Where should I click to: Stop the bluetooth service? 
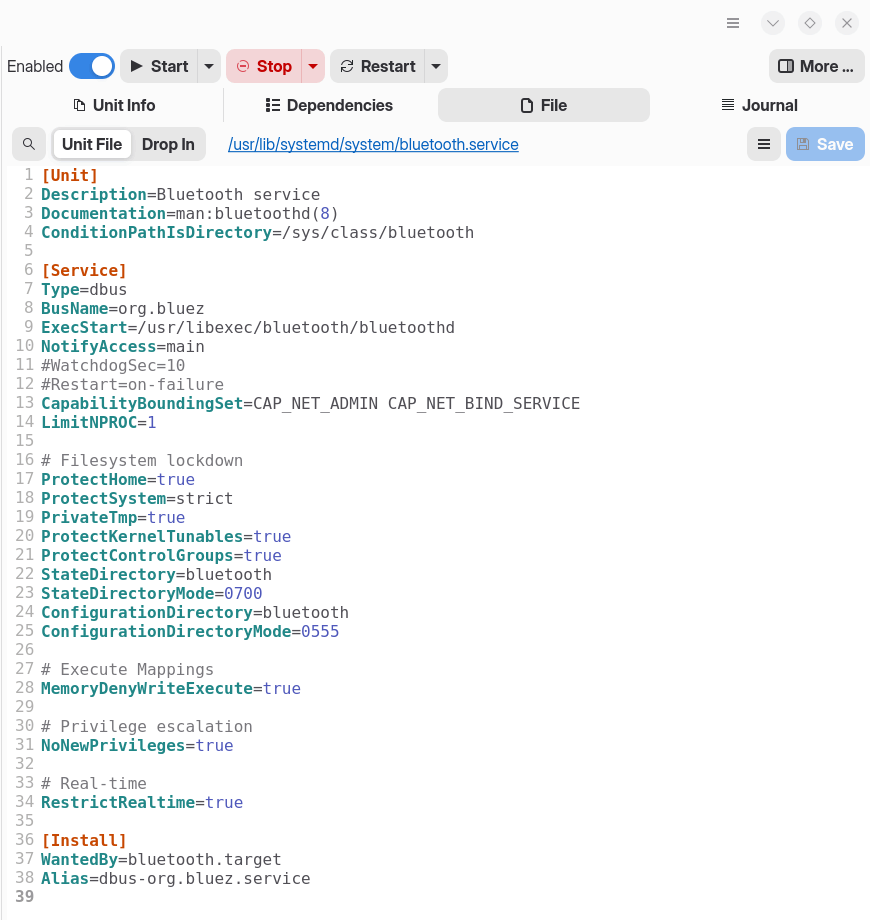264,66
